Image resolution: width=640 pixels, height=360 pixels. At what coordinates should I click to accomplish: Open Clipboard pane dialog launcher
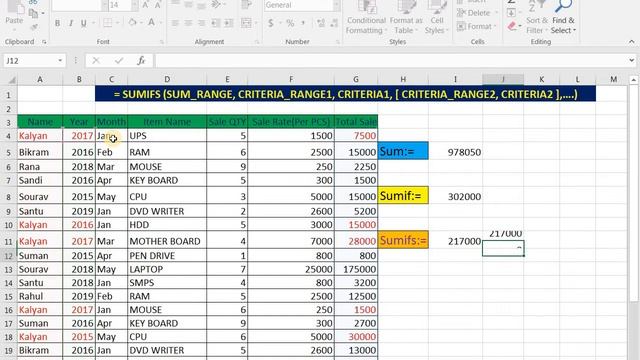click(x=44, y=42)
